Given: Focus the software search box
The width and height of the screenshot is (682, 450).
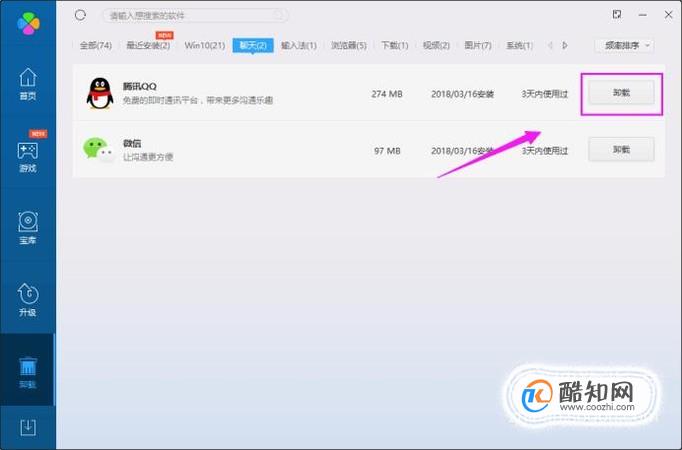Looking at the screenshot, I should (195, 16).
